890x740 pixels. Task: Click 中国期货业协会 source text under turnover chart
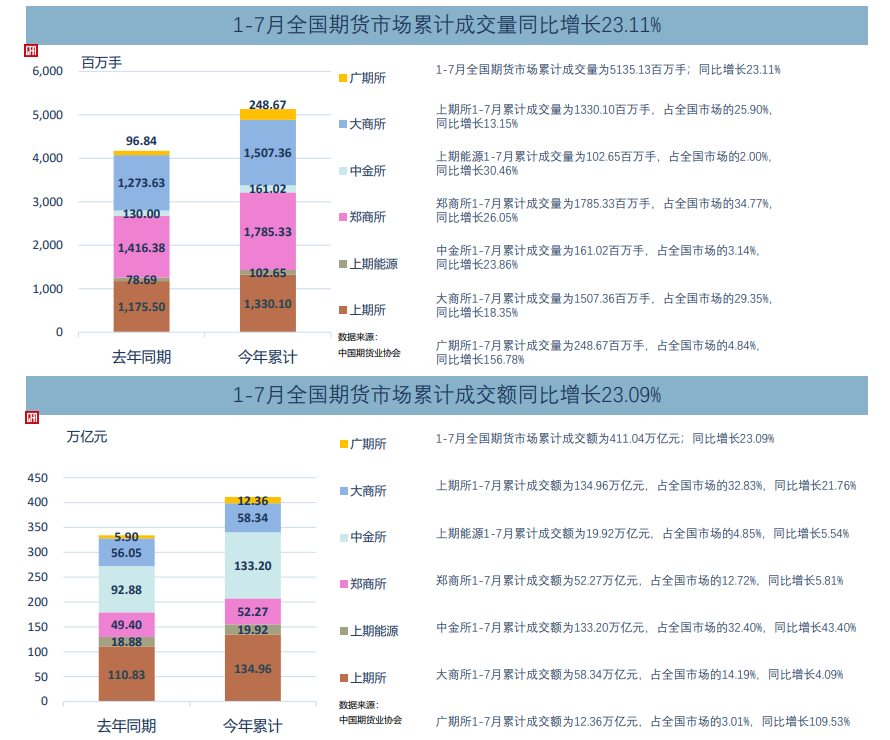coord(371,720)
